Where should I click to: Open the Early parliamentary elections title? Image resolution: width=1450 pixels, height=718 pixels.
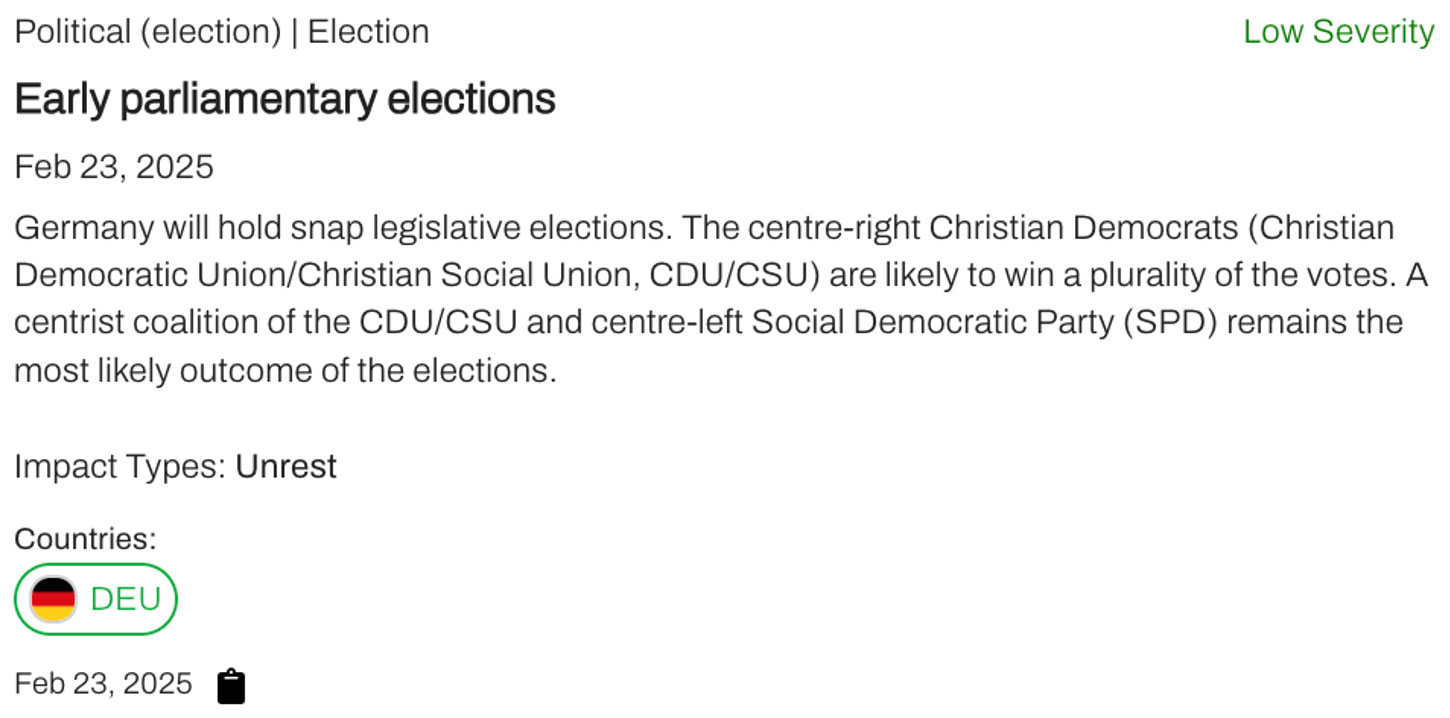click(285, 99)
